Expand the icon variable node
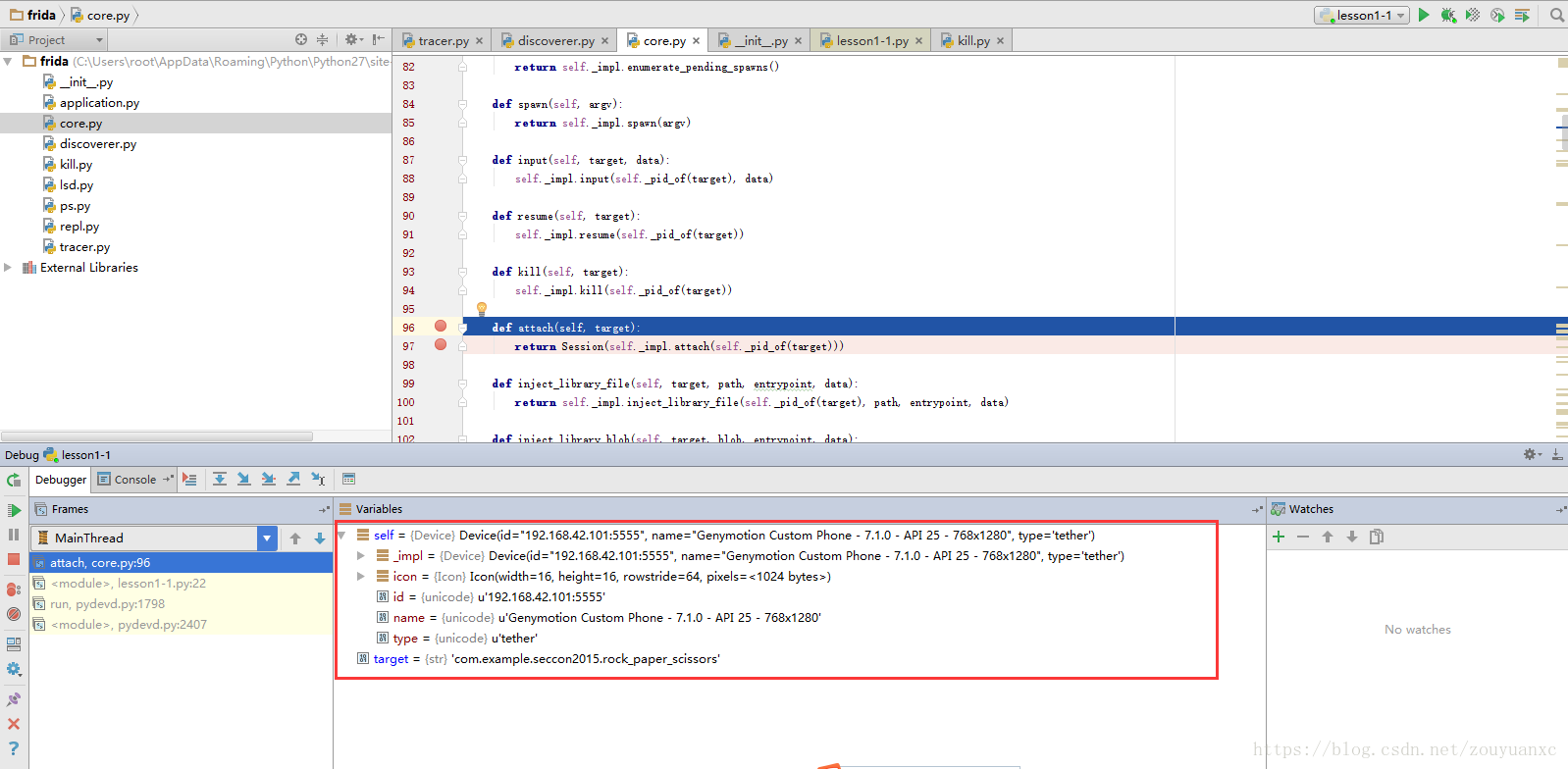 coord(361,576)
